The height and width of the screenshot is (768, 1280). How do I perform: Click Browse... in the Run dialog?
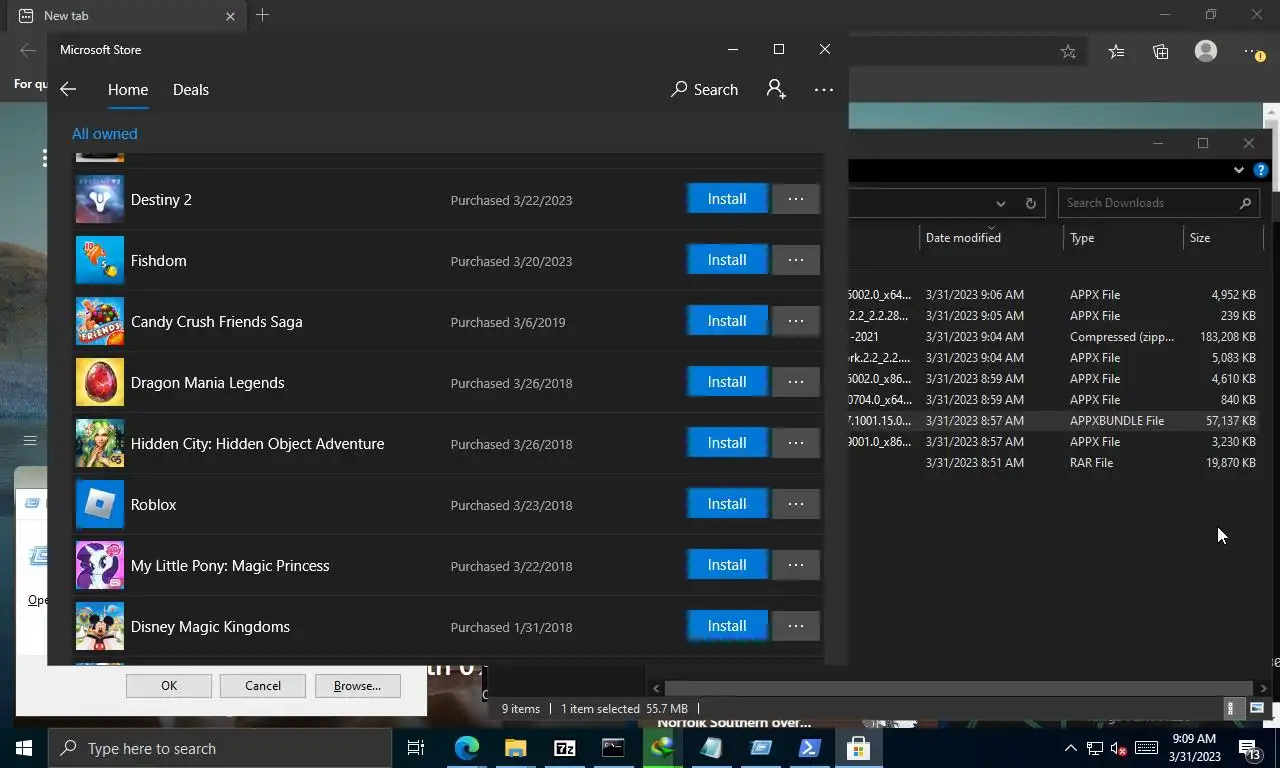click(x=357, y=686)
